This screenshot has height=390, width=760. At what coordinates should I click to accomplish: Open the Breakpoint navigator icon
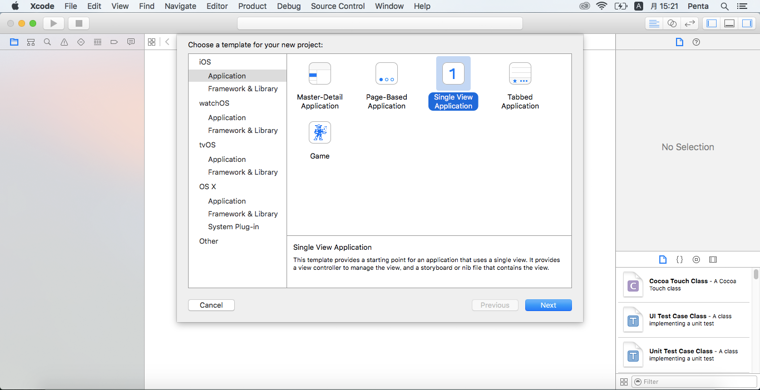click(x=114, y=42)
